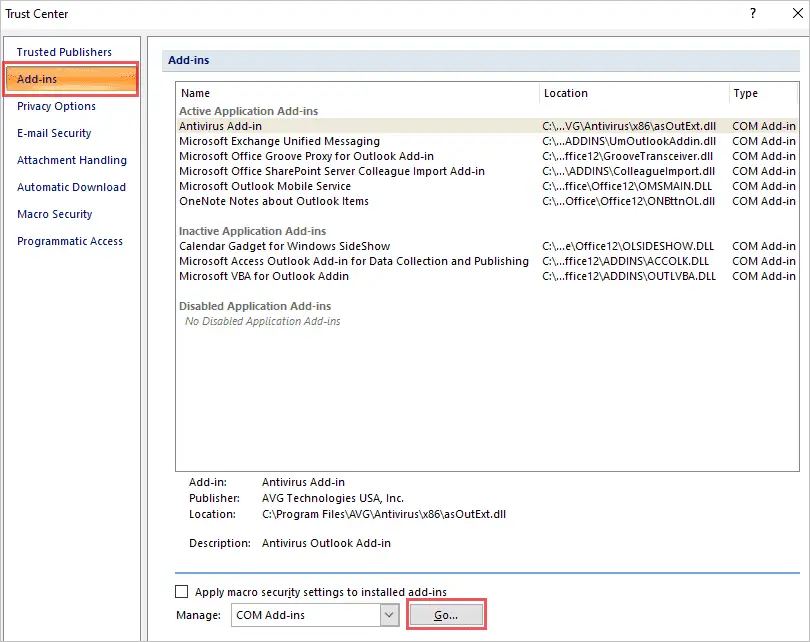Click the help question mark icon
Screen dimensions: 810x642
tap(753, 13)
